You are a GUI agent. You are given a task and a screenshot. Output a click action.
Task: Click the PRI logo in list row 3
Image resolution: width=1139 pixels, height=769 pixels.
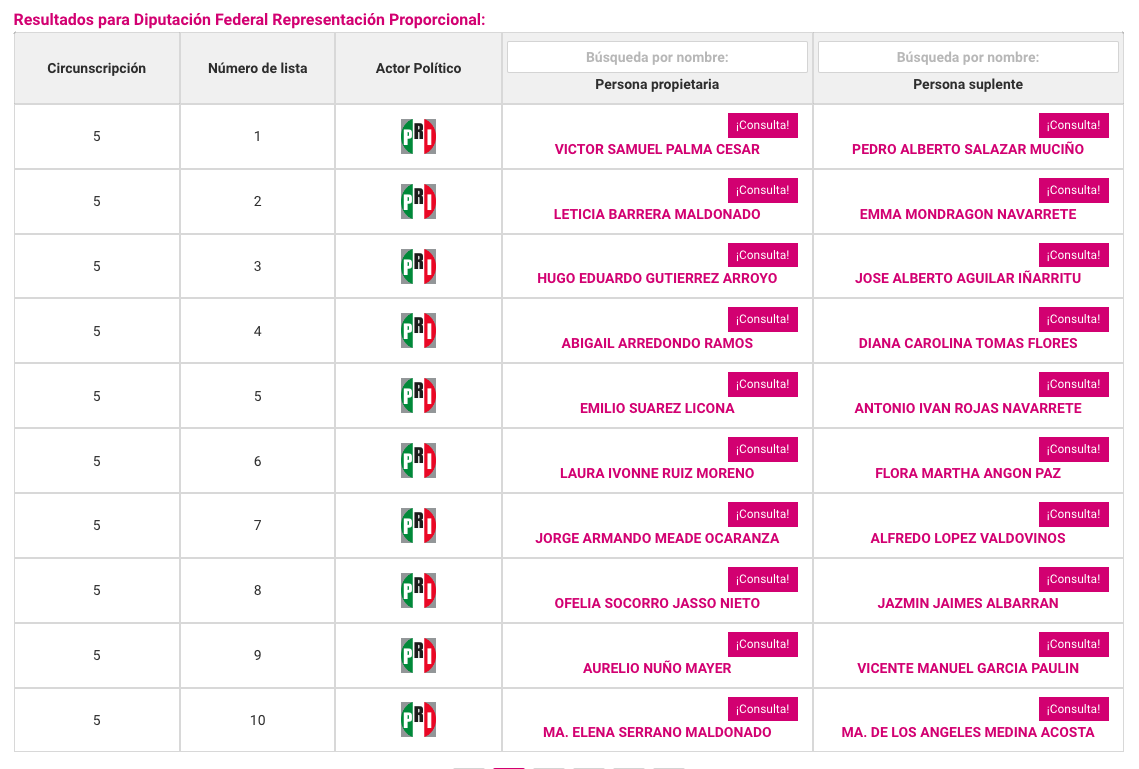pyautogui.click(x=418, y=266)
